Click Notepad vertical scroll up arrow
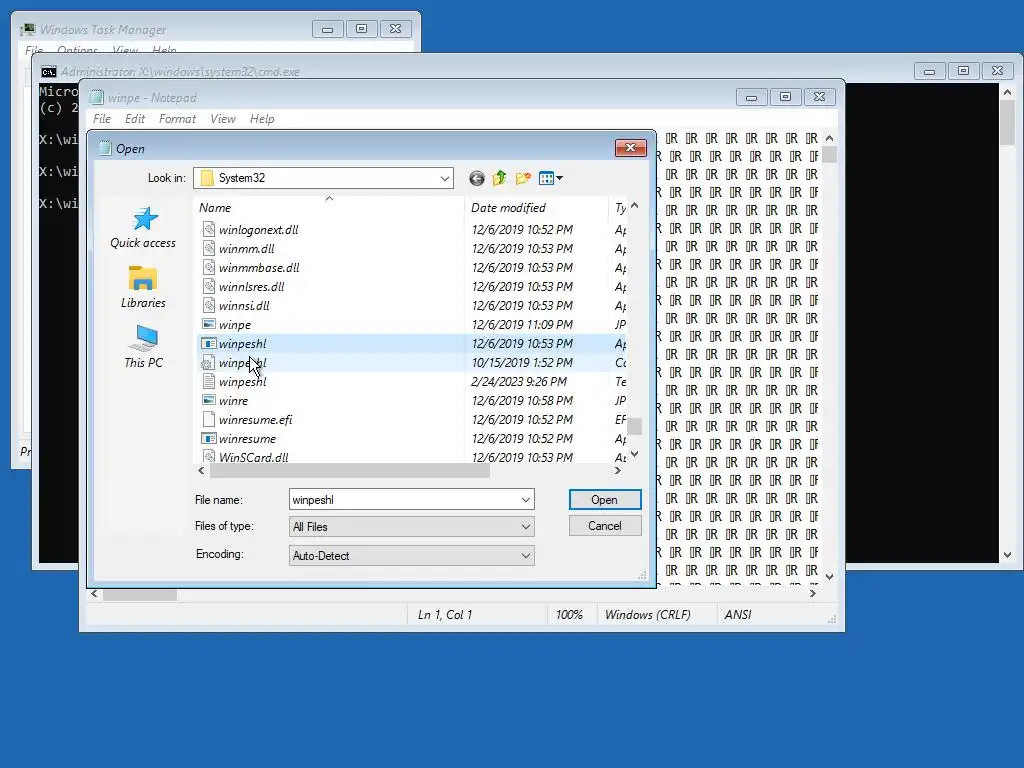The width and height of the screenshot is (1024, 768). coord(829,138)
